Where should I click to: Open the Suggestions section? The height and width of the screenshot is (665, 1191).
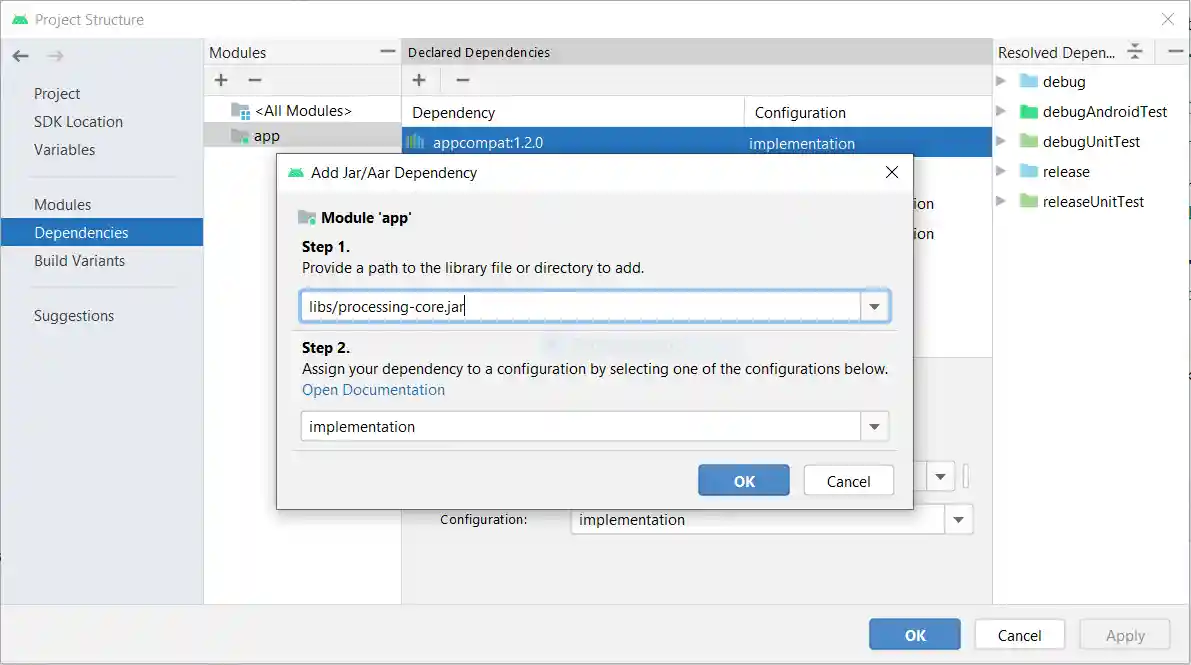click(x=73, y=315)
